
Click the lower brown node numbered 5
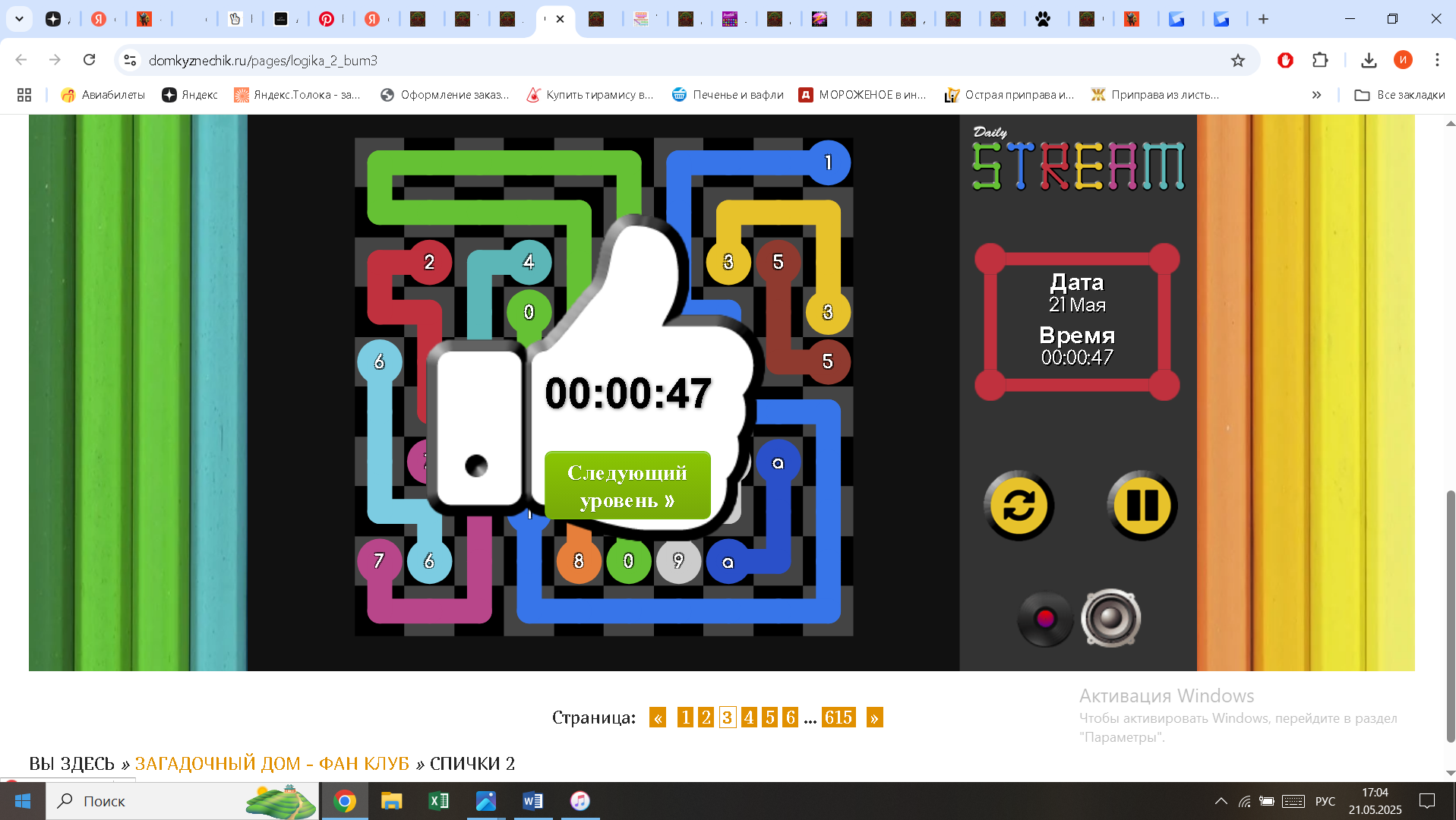[x=828, y=361]
